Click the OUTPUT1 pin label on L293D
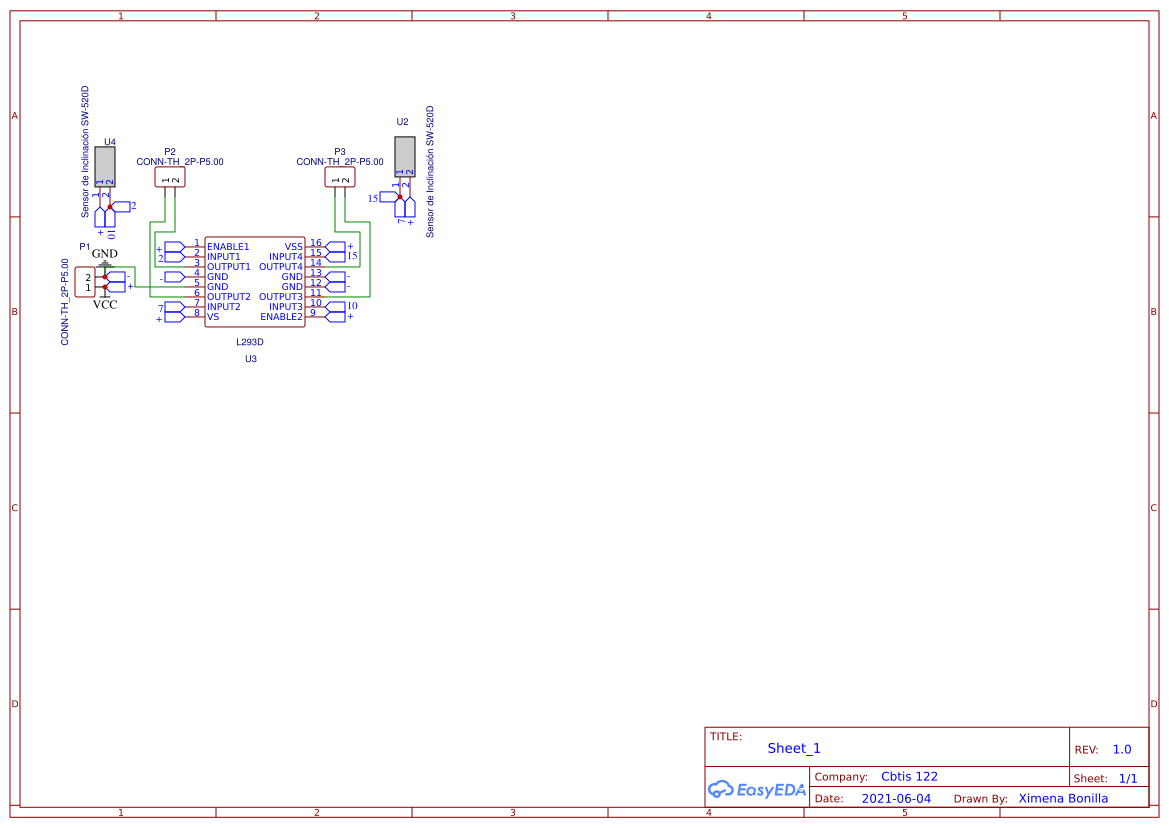 [x=228, y=266]
